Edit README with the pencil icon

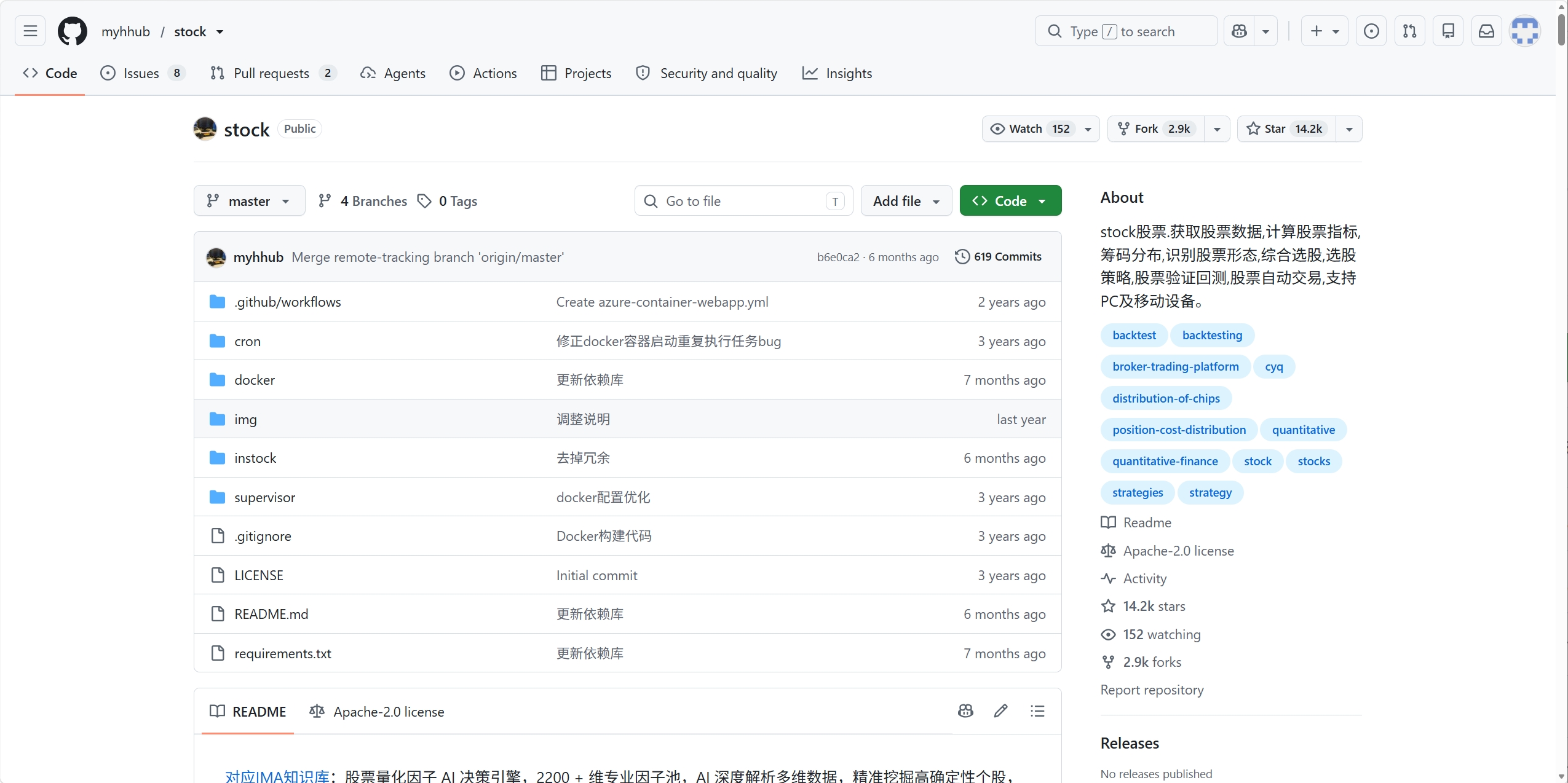pos(1000,711)
